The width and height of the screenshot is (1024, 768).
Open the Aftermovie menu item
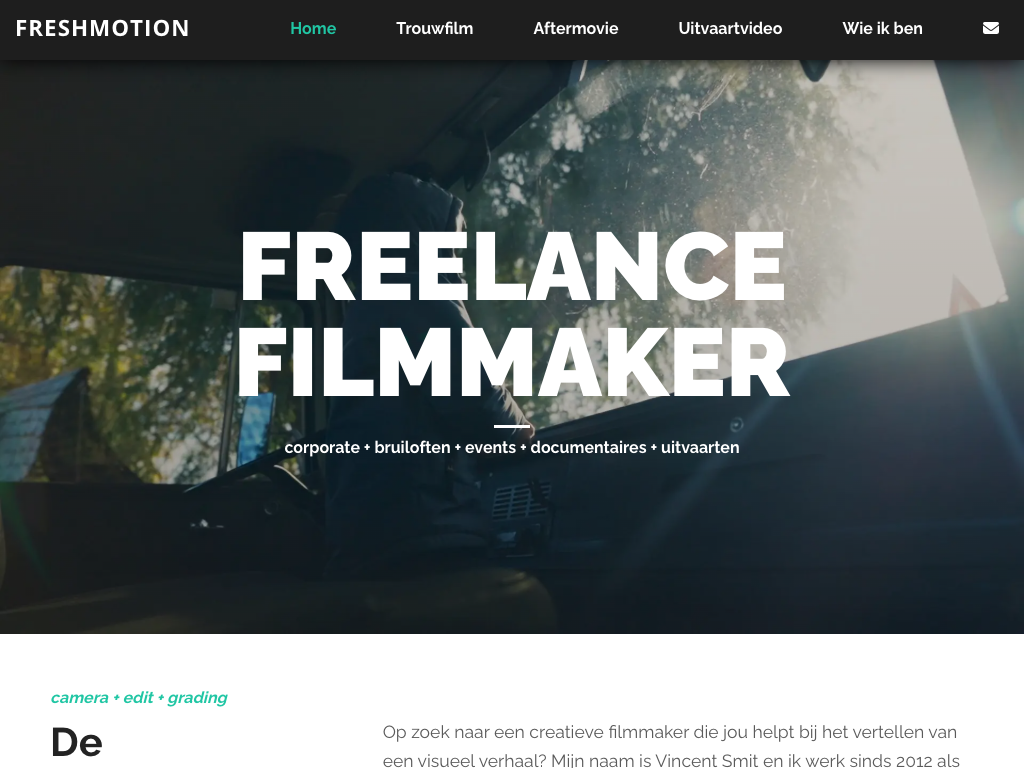(x=575, y=28)
